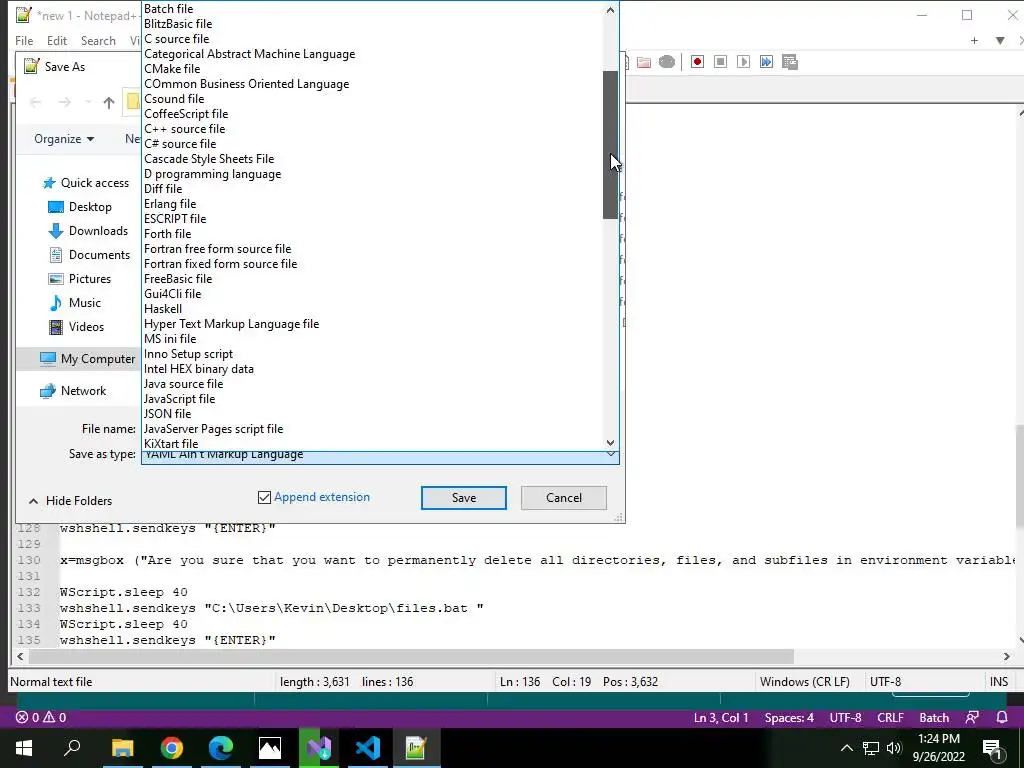Image resolution: width=1024 pixels, height=768 pixels.
Task: Choose MS ini file type
Action: [170, 338]
